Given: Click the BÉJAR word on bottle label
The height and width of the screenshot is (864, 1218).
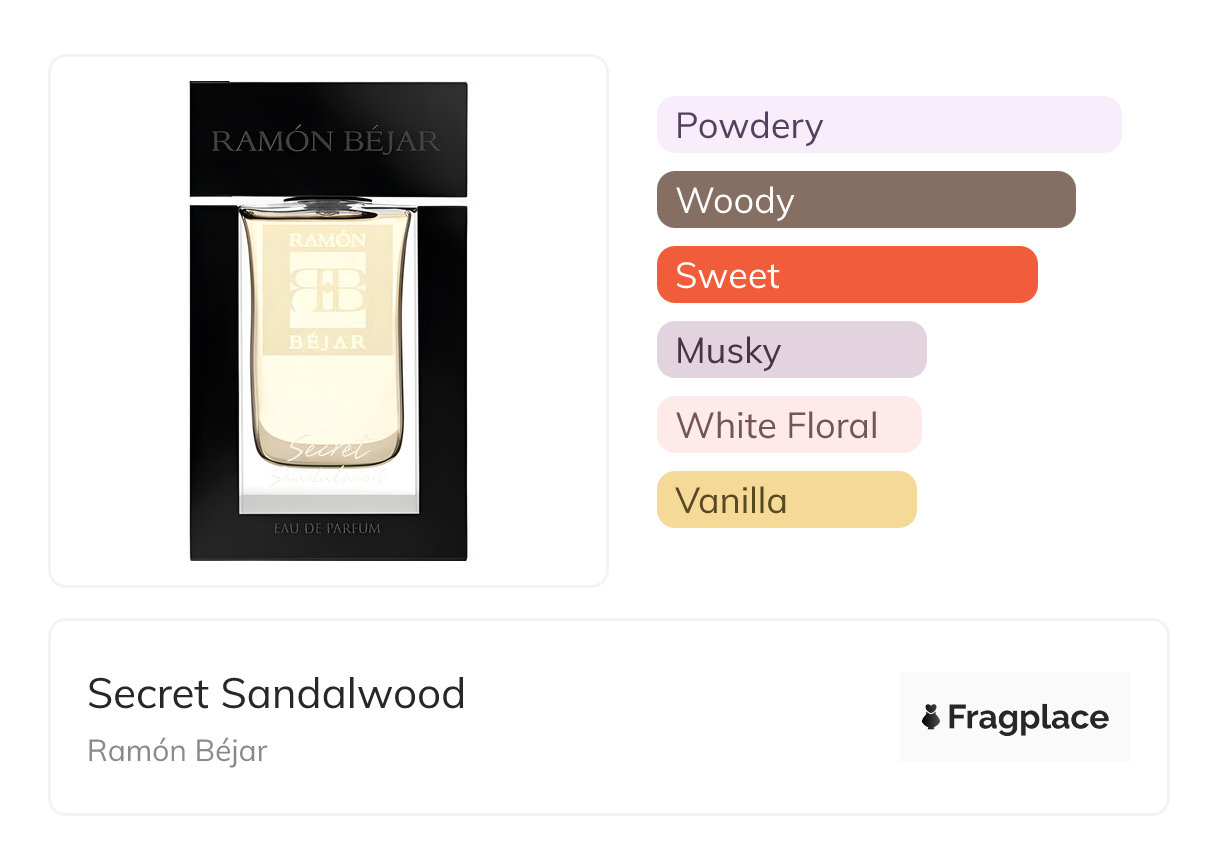Looking at the screenshot, I should pyautogui.click(x=326, y=342).
